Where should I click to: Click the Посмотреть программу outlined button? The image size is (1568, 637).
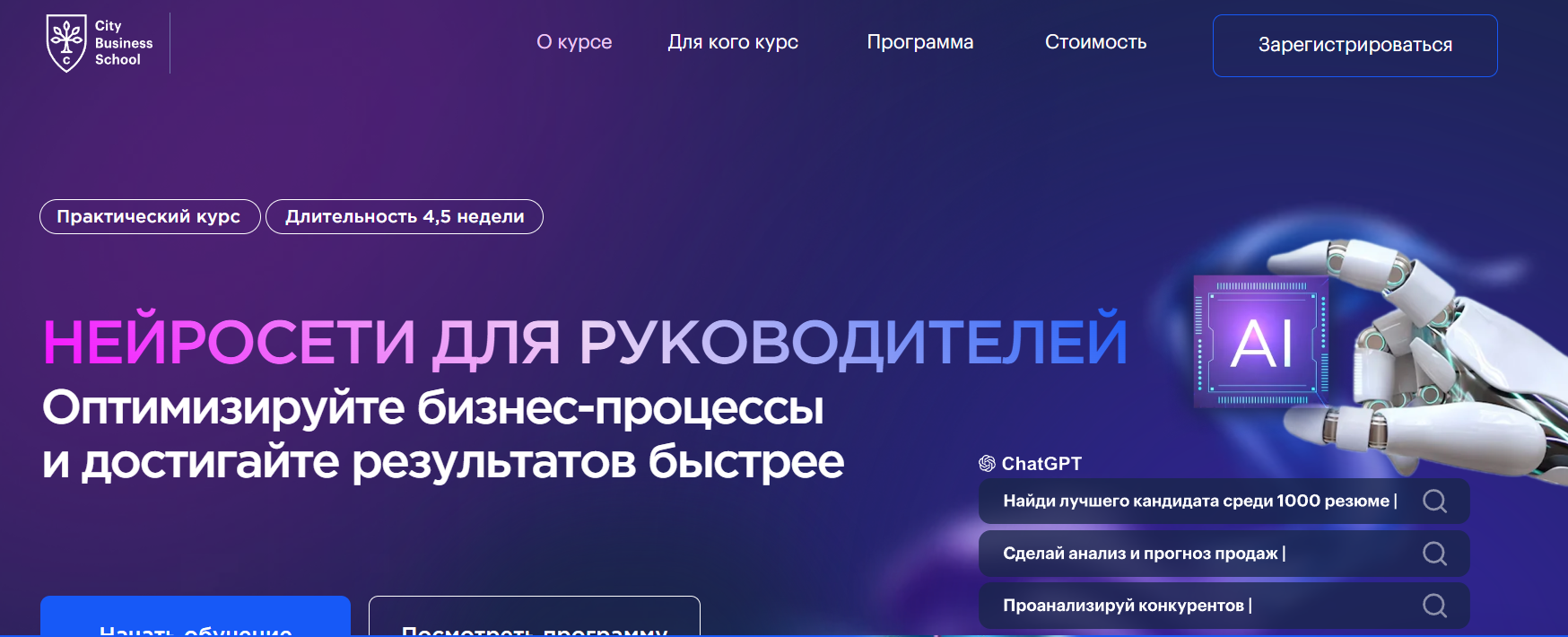click(534, 619)
